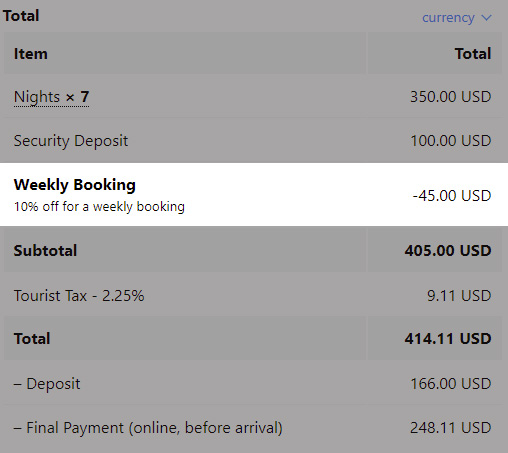Viewport: 508px width, 453px height.
Task: Select the 405.00 USD subtotal value
Action: coord(448,251)
